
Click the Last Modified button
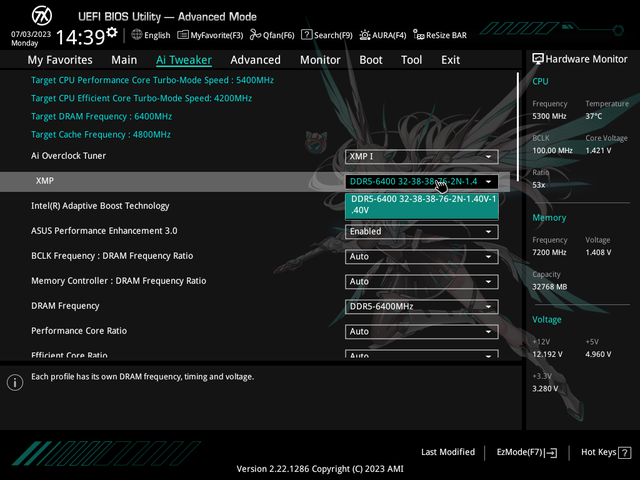tap(448, 452)
